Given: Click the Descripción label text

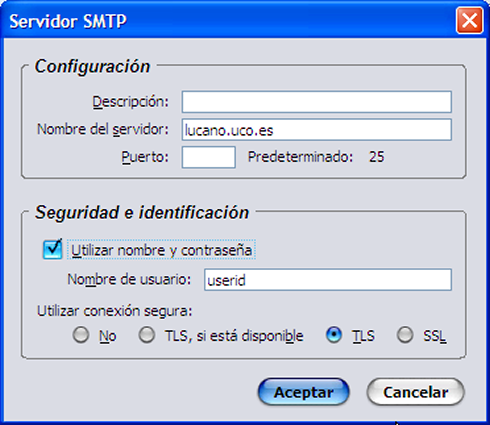Looking at the screenshot, I should [131, 102].
